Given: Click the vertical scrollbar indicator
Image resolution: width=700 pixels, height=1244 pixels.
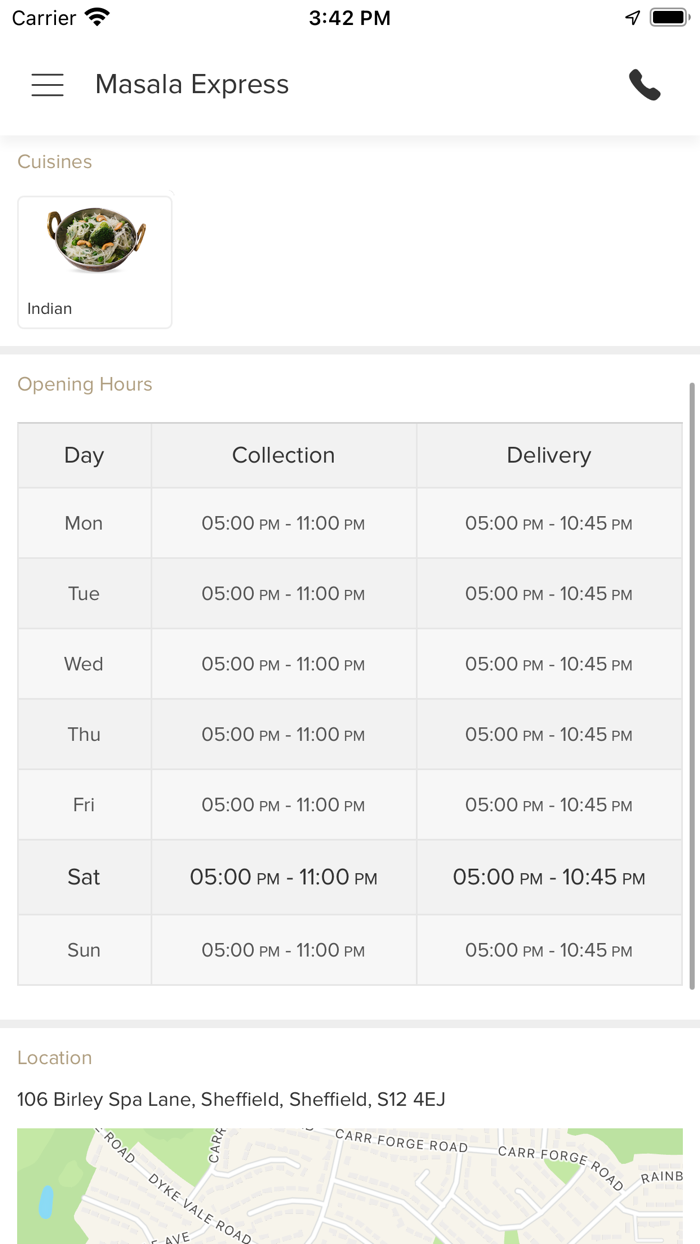Looking at the screenshot, I should [x=691, y=685].
